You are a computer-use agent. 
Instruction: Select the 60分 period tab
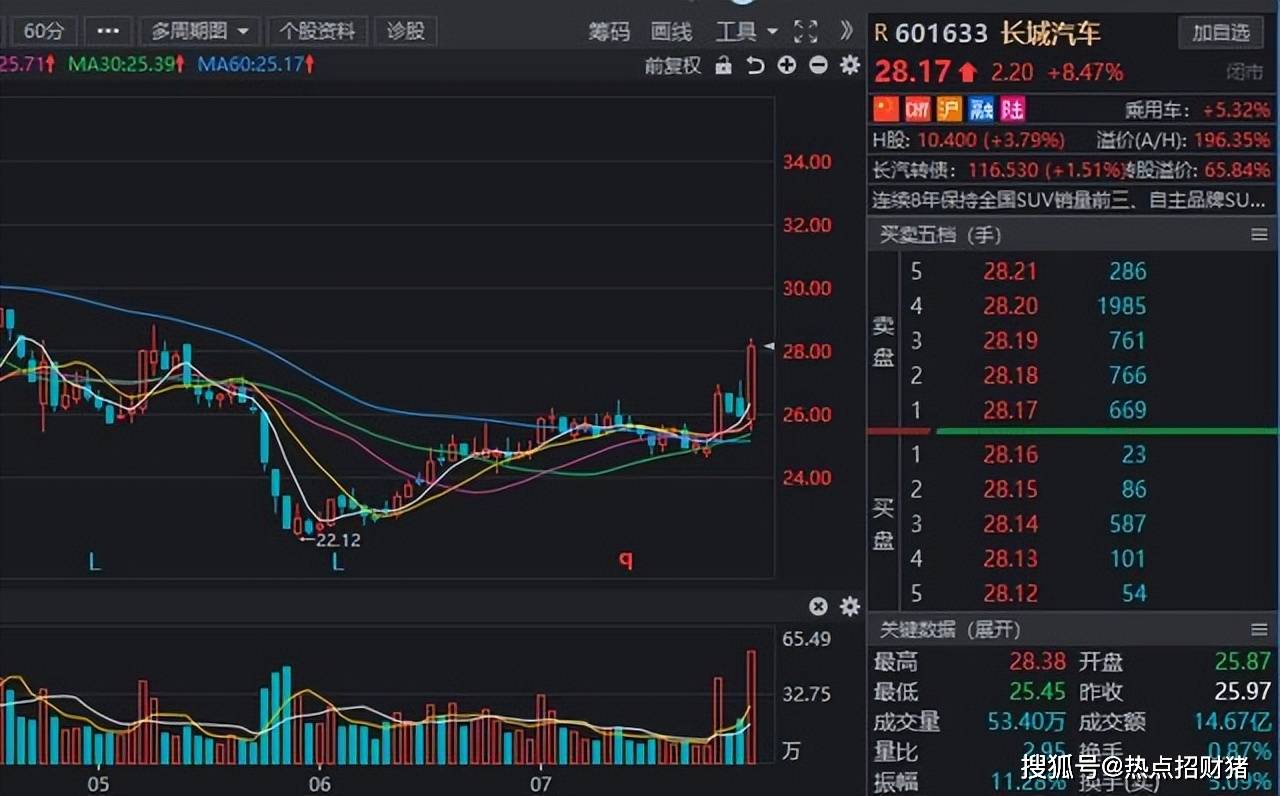(x=43, y=31)
